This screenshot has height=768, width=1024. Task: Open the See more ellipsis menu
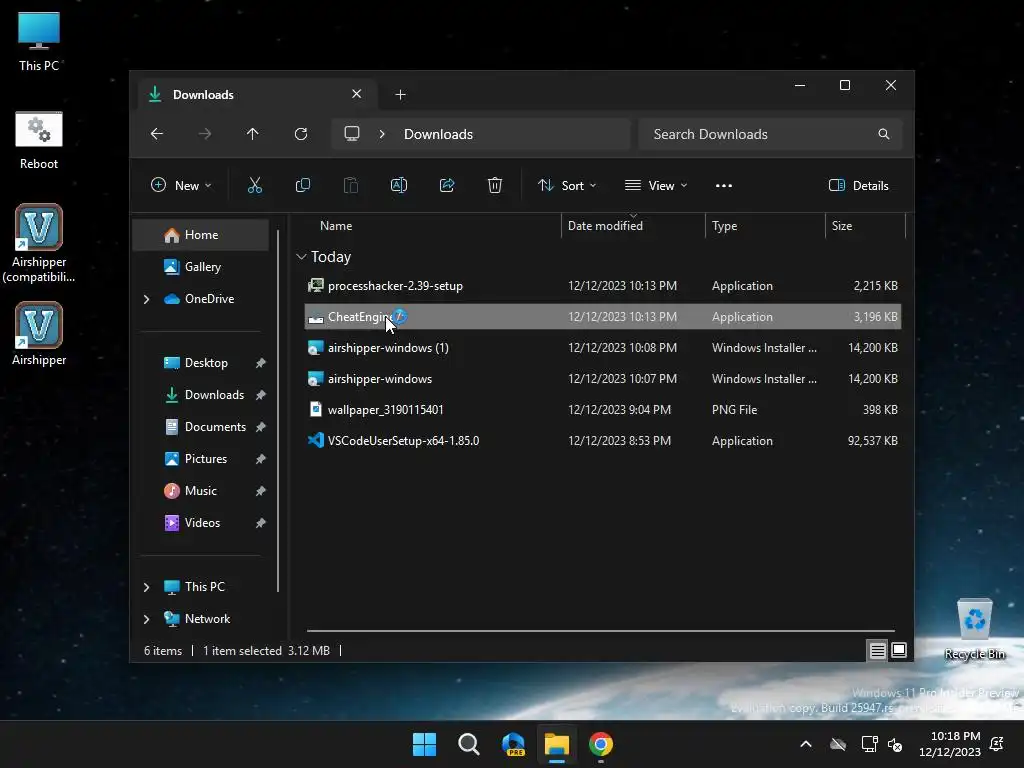724,185
